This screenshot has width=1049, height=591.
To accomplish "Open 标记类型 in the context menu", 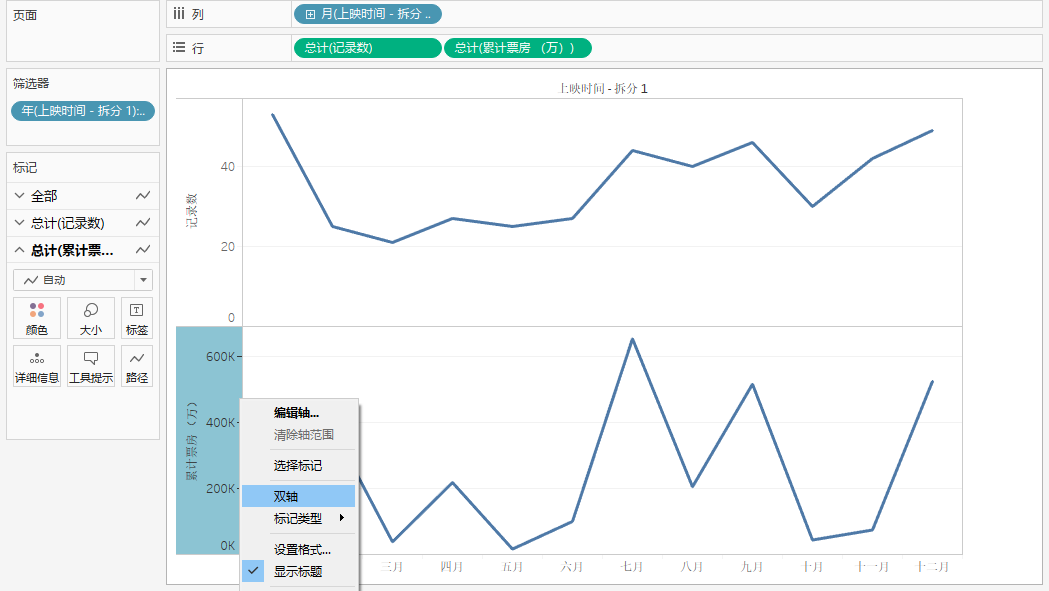I will (298, 518).
